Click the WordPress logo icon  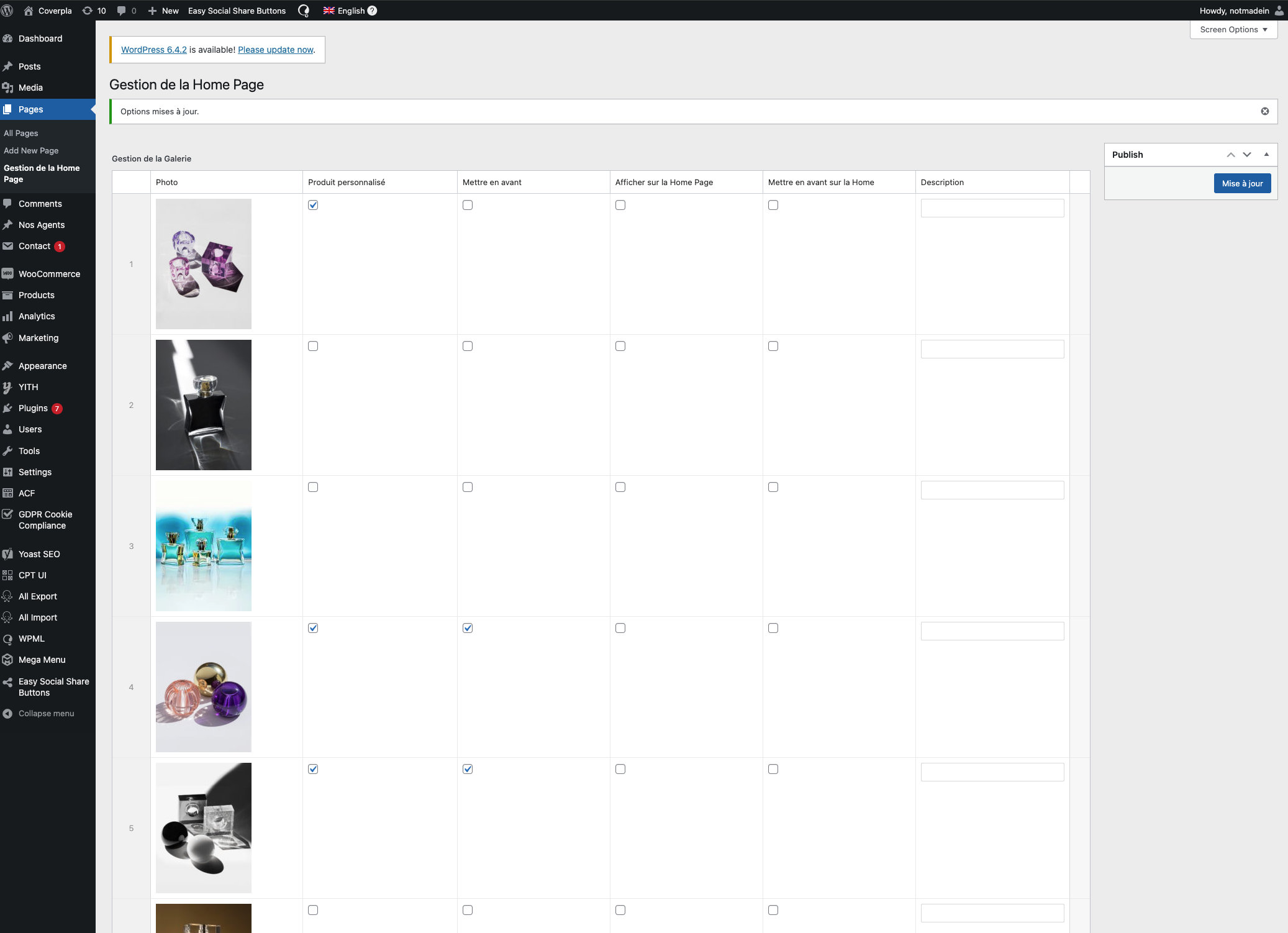point(7,11)
